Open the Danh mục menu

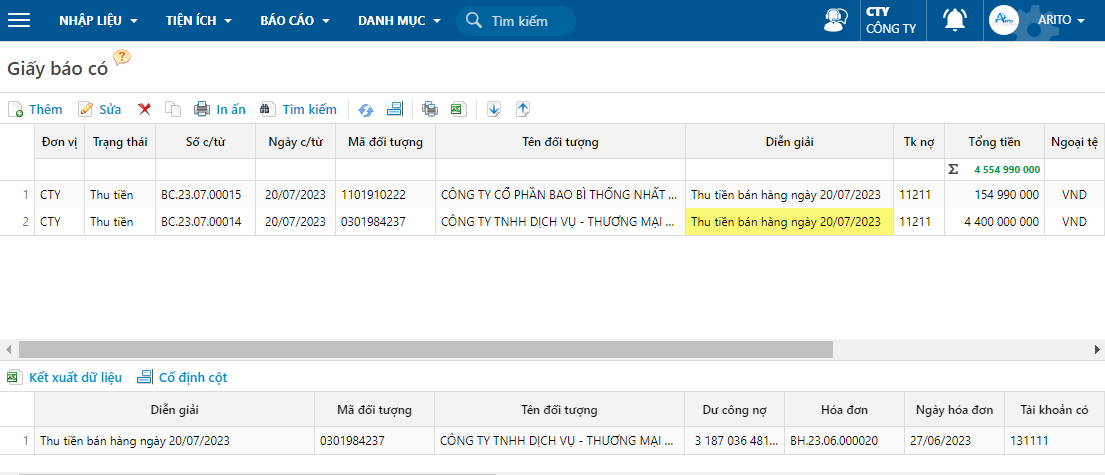399,20
